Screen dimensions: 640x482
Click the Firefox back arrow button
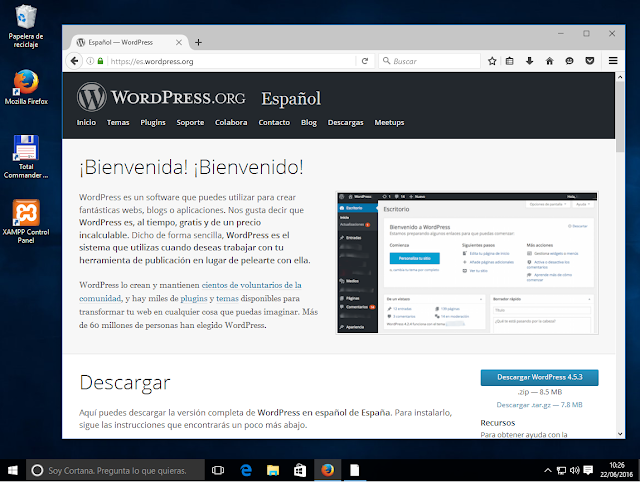tap(74, 61)
